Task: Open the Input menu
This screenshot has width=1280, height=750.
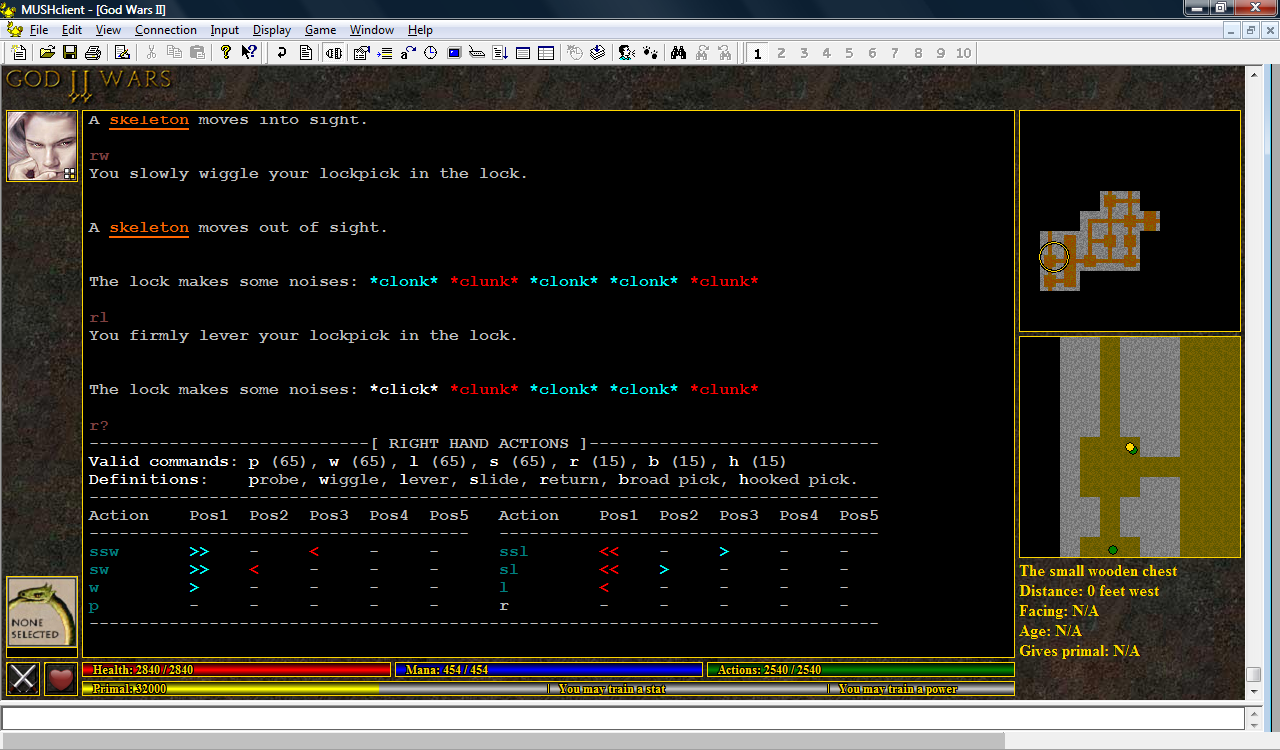Action: coord(225,30)
